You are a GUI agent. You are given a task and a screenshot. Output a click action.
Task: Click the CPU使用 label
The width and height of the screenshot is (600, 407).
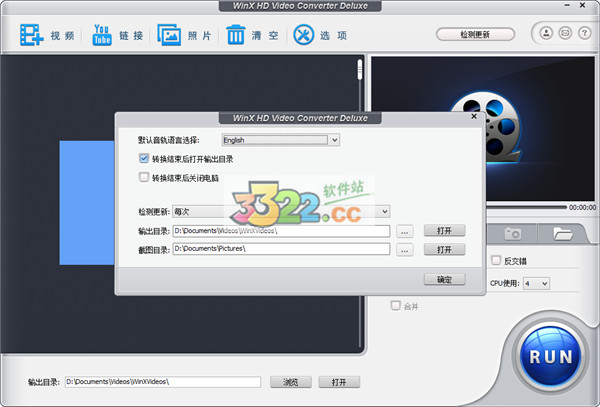point(505,283)
